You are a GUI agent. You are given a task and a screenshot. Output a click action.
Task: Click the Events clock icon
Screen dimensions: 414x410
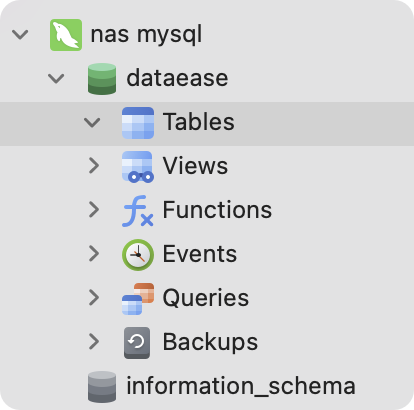pos(138,255)
